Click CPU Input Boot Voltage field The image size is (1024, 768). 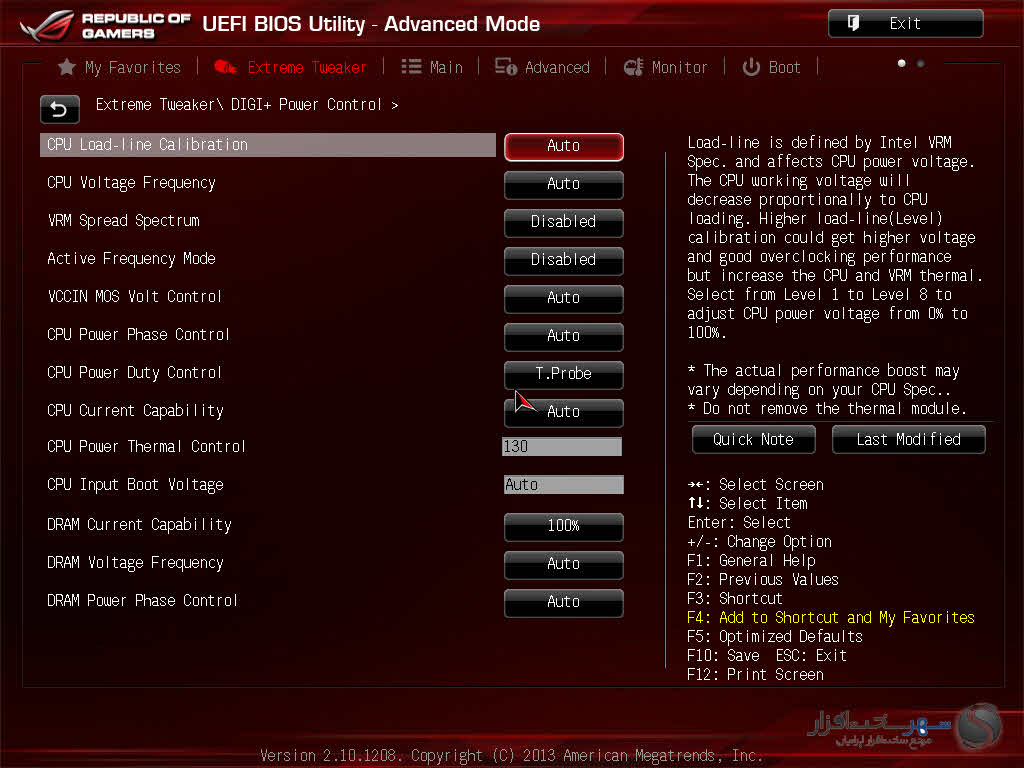(563, 485)
